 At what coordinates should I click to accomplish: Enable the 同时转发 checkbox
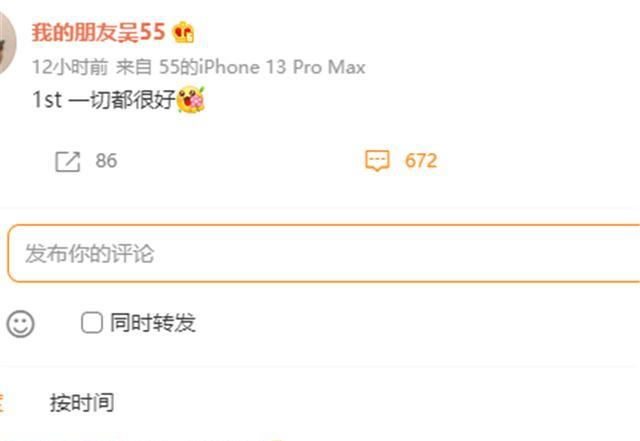[x=92, y=323]
